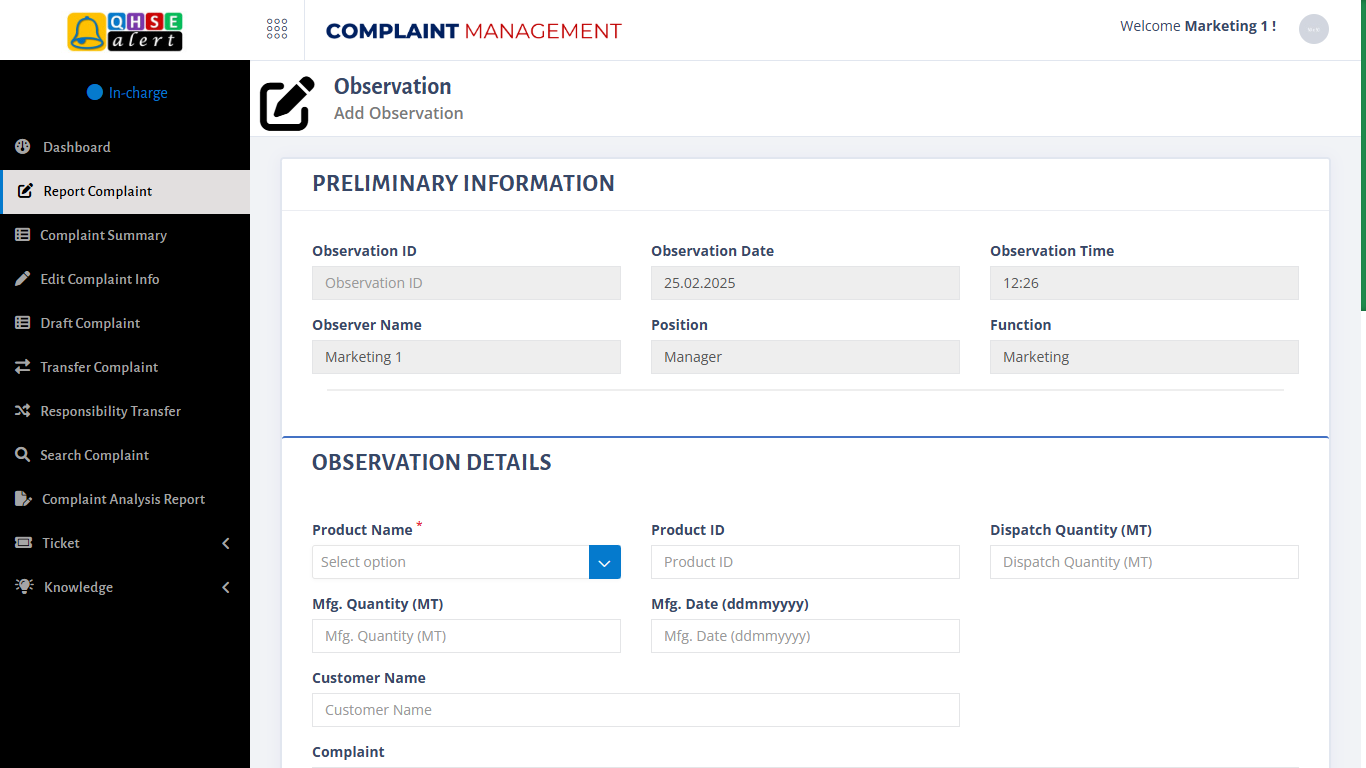
Task: Click the Ticket icon in the sidebar
Action: (22, 543)
